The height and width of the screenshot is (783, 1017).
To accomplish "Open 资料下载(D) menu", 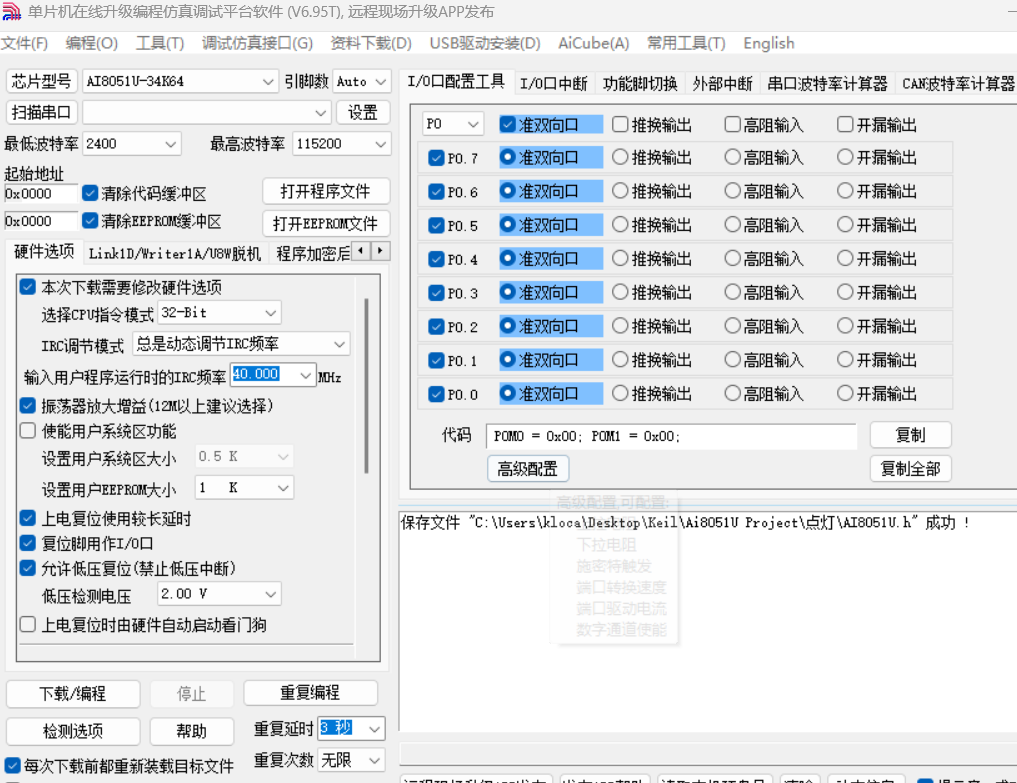I will click(370, 43).
